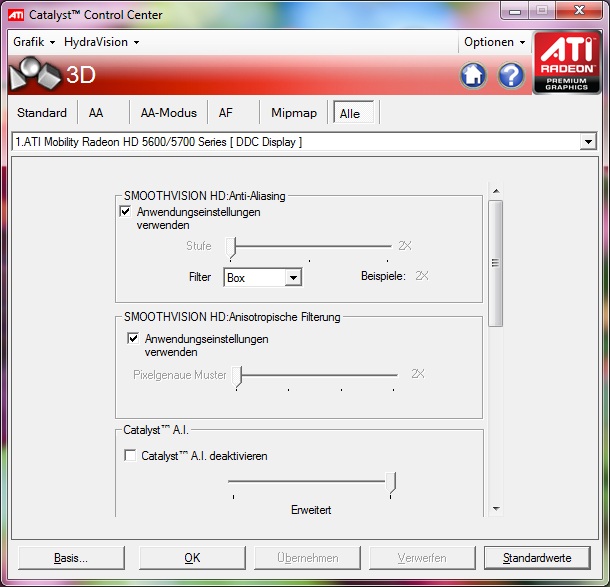Toggle Anisotropische Filterung Anwendungseinstellungen verwenden checkbox

pyautogui.click(x=133, y=338)
